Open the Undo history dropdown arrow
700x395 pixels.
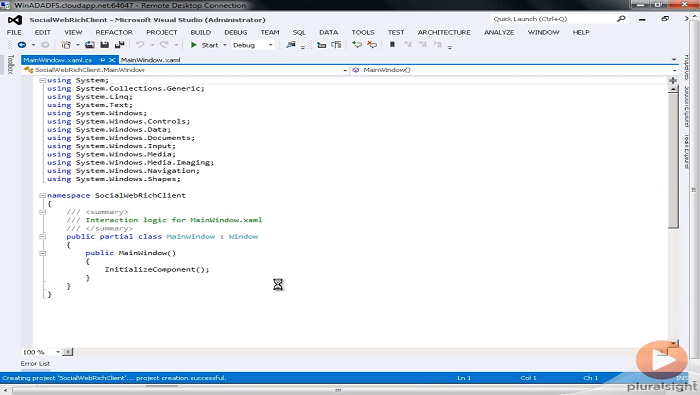(152, 45)
